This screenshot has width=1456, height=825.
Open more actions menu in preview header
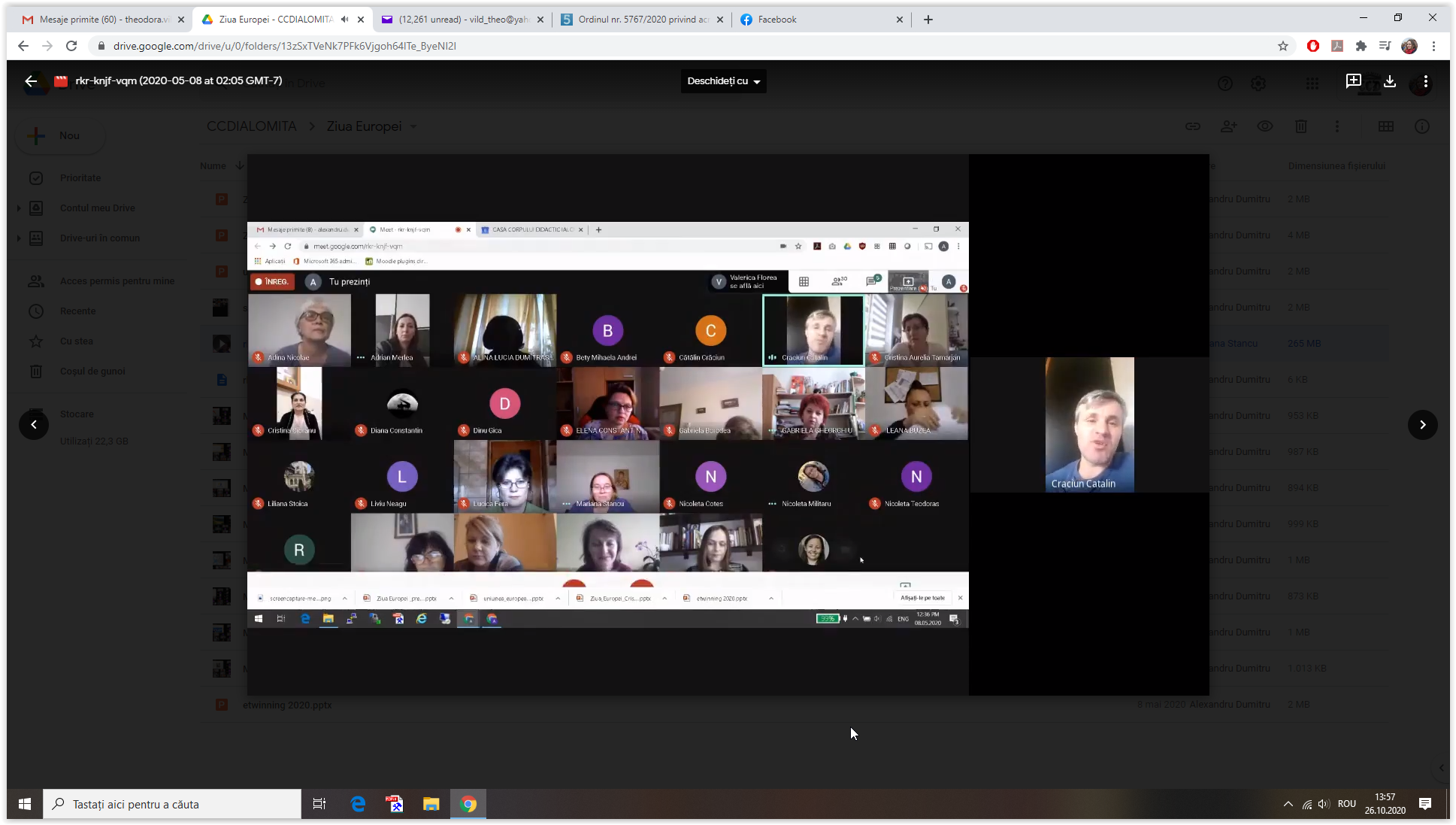pos(1425,81)
